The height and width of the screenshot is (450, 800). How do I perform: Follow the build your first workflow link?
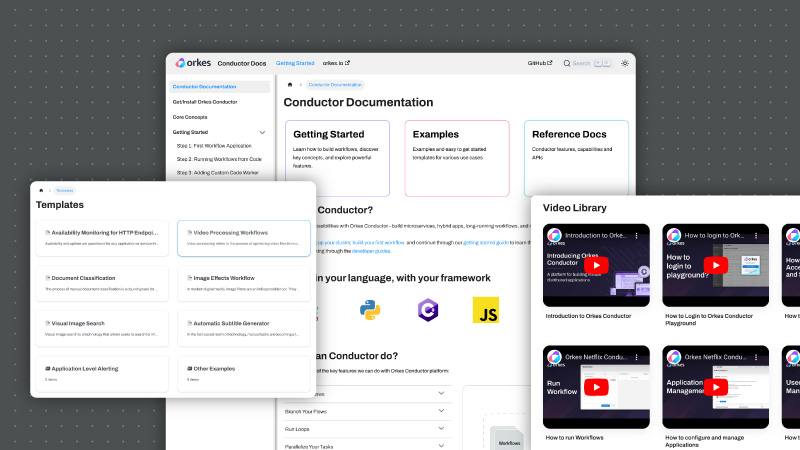point(378,243)
